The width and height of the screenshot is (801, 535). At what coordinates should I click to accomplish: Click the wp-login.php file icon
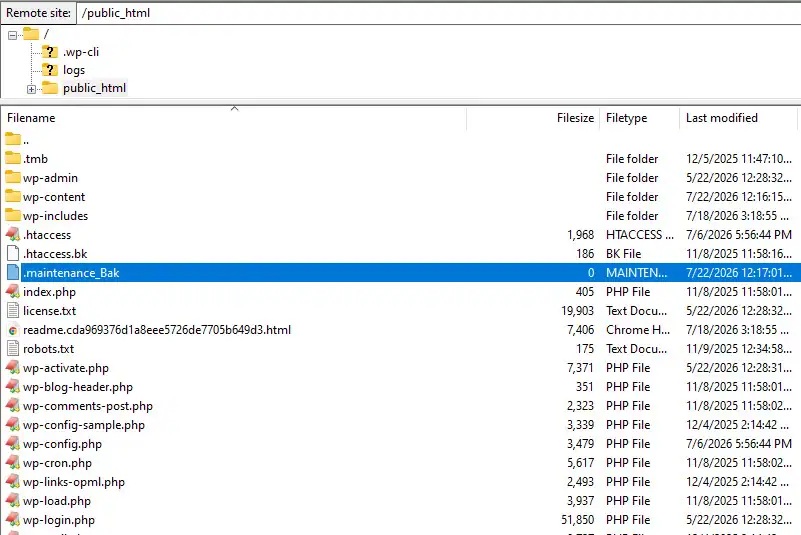tap(13, 520)
